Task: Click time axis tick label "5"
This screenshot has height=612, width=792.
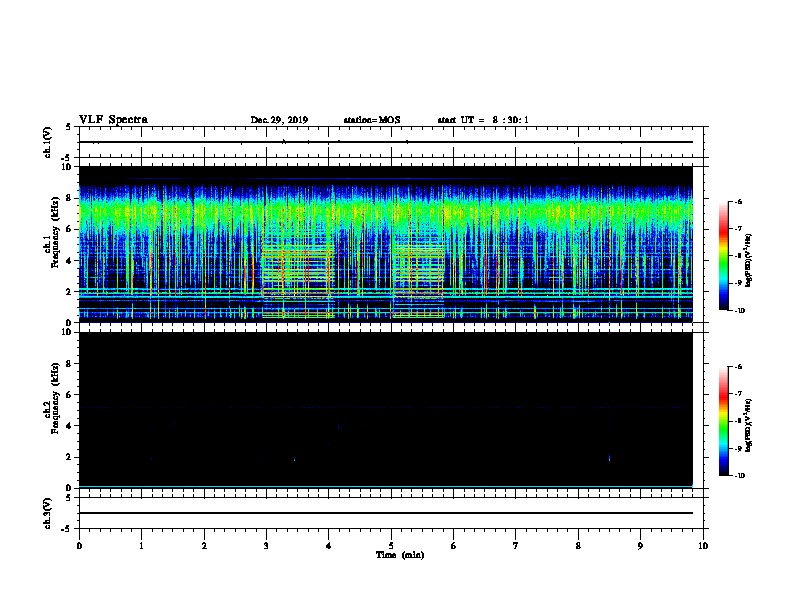Action: click(391, 546)
